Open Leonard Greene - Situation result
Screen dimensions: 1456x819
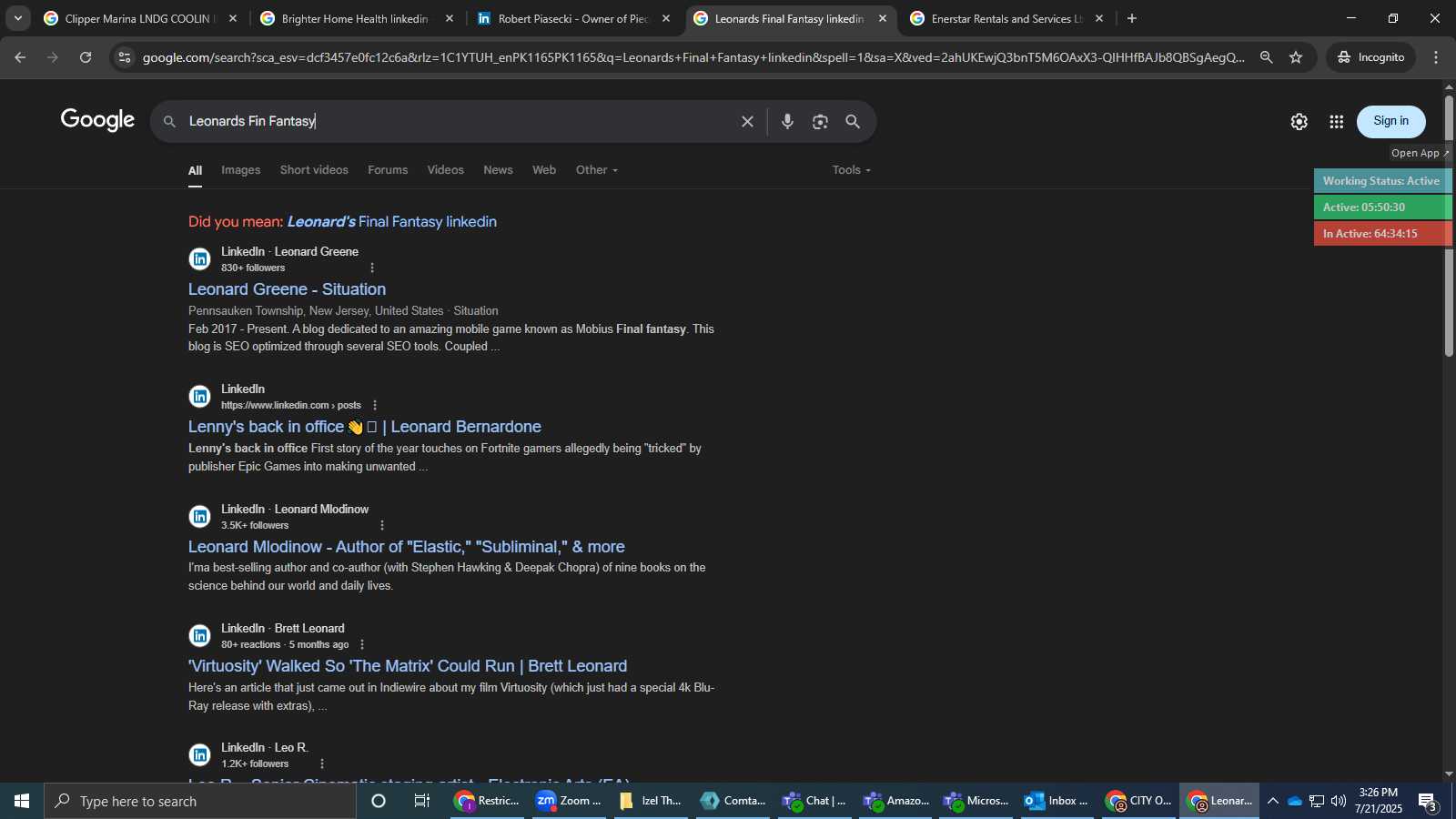pyautogui.click(x=287, y=289)
